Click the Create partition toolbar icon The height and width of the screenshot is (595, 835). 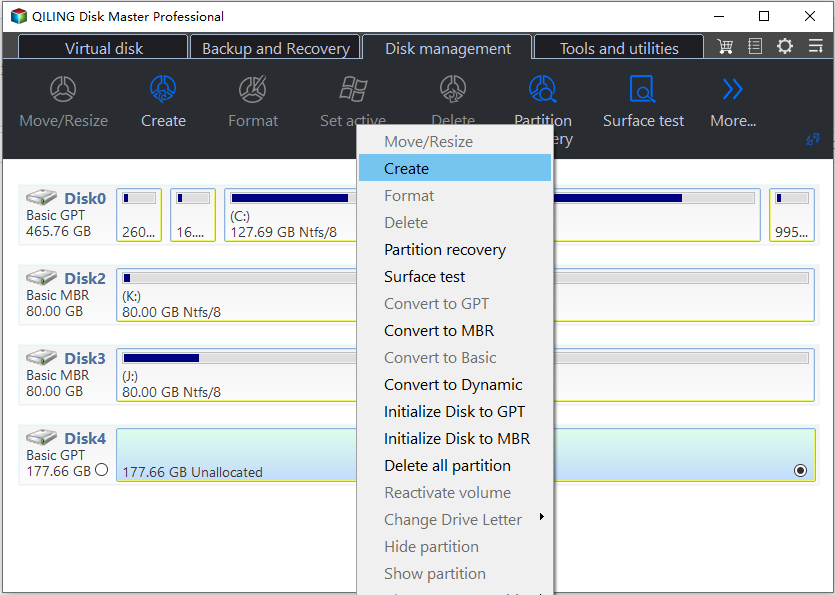[x=163, y=88]
